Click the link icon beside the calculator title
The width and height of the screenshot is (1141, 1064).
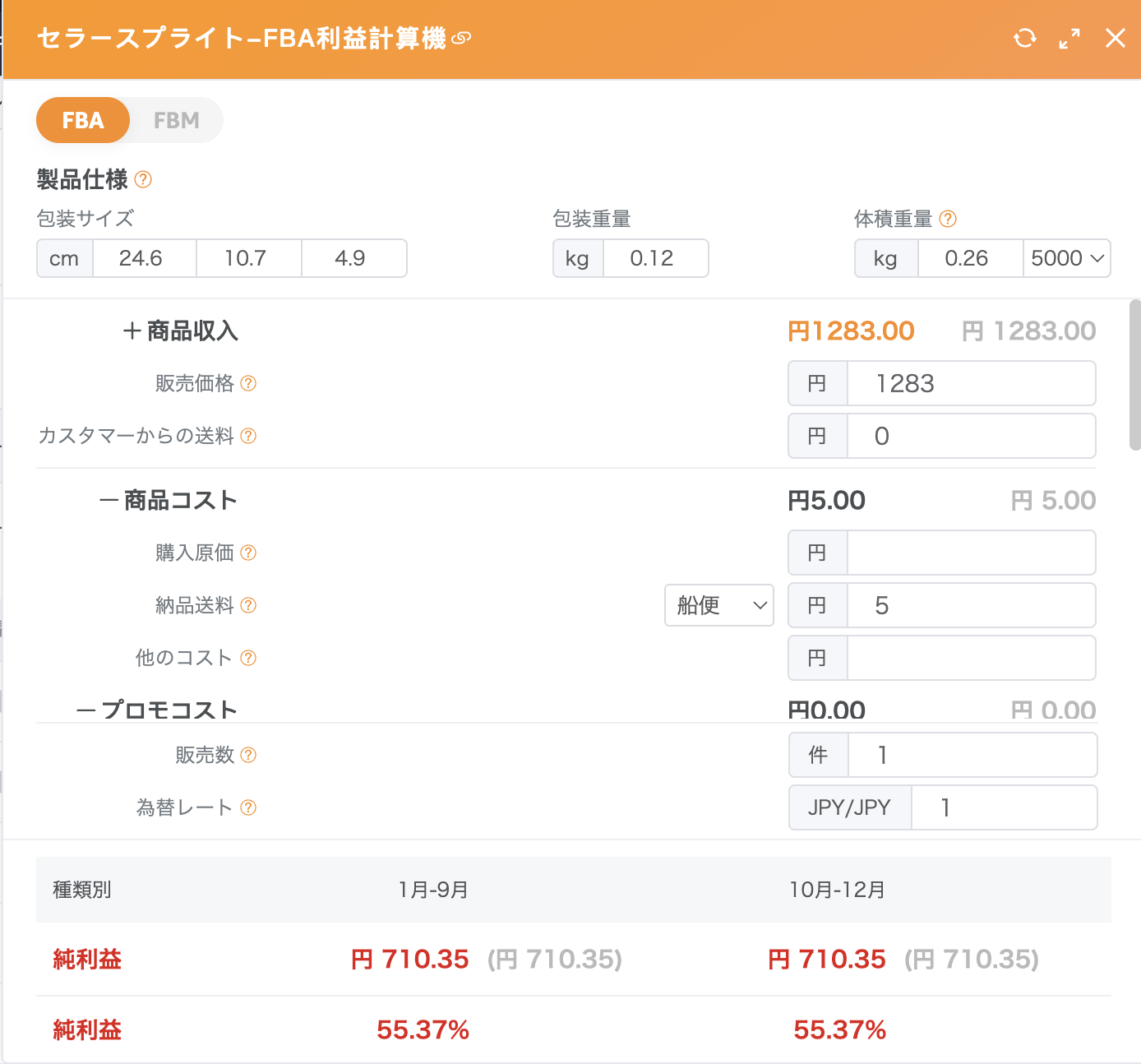click(x=461, y=38)
